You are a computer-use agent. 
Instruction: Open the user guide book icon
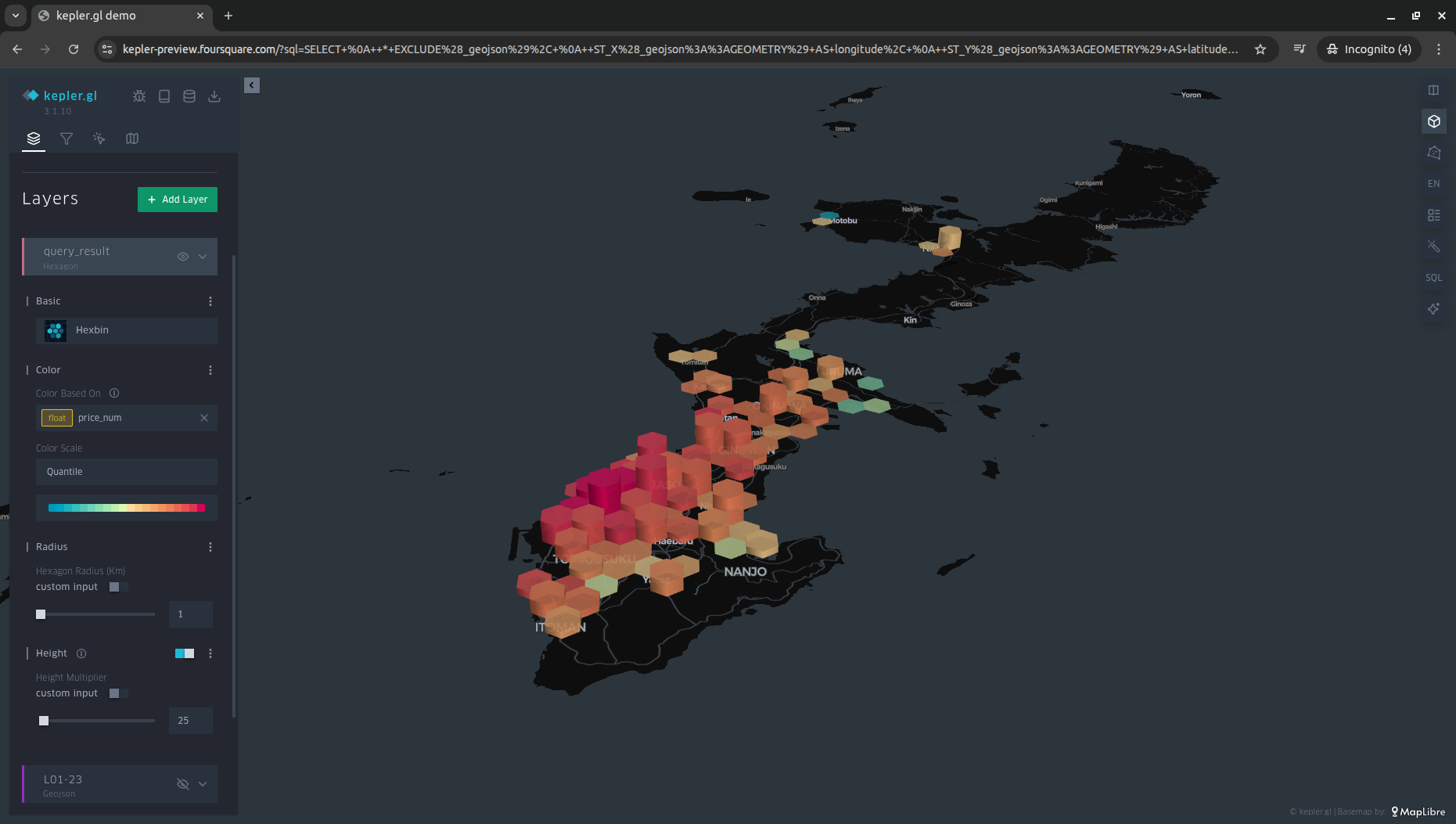tap(164, 96)
